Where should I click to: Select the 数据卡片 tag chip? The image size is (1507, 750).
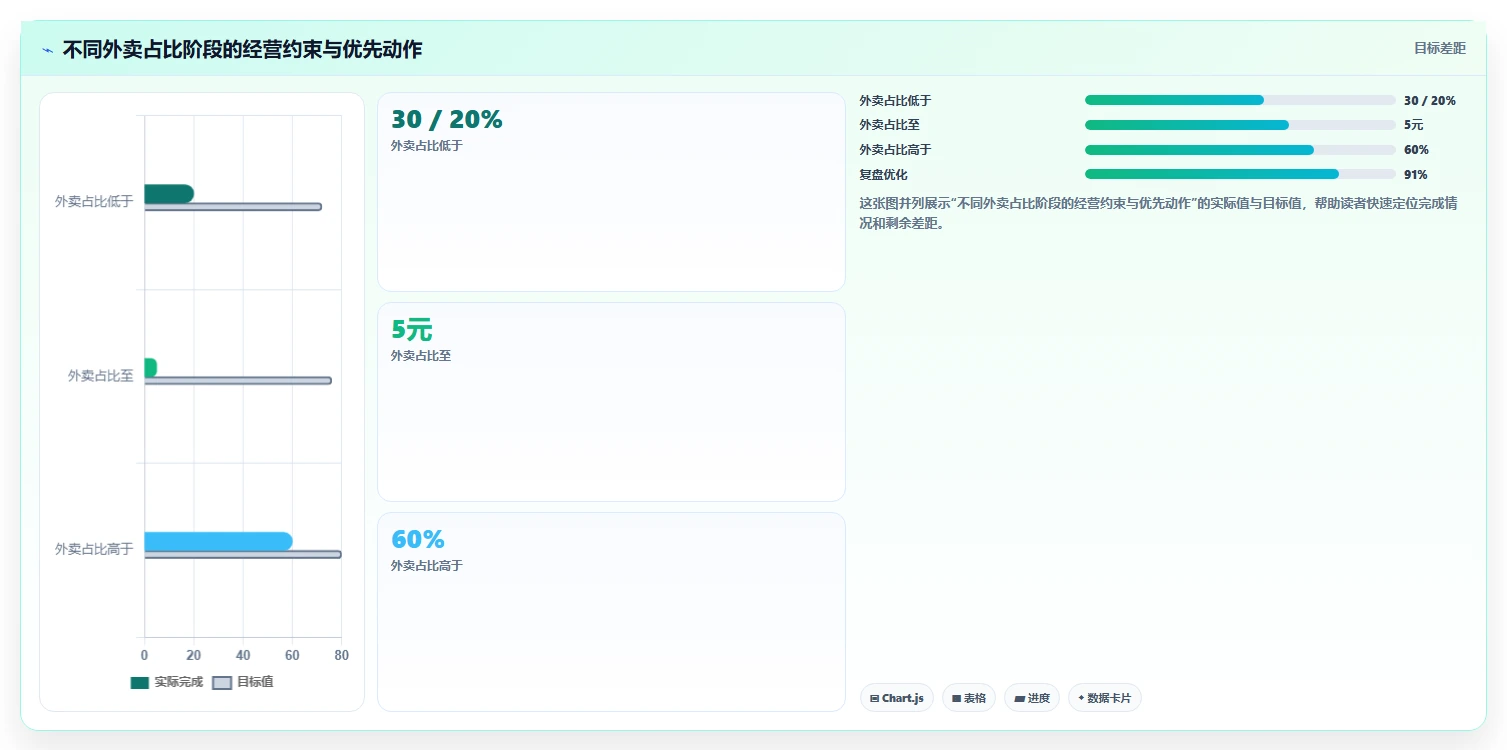pos(1105,698)
